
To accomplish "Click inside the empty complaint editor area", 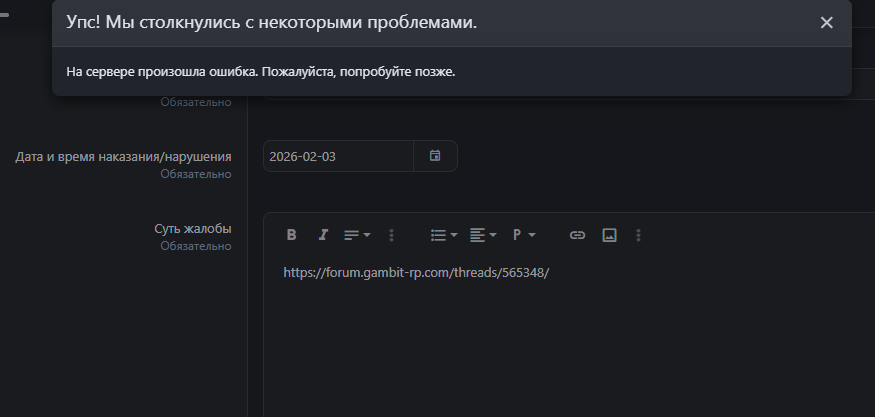I will pyautogui.click(x=560, y=350).
